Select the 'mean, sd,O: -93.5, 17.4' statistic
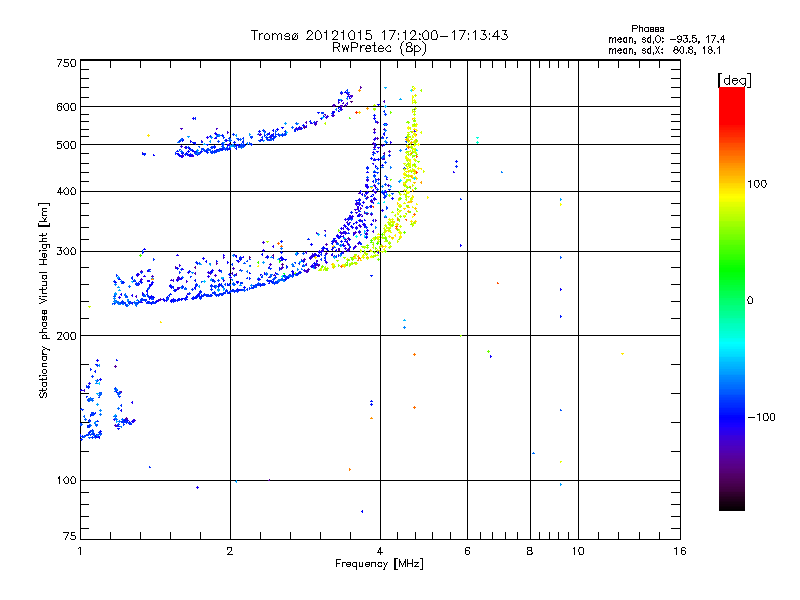This screenshot has height=600, width=800. click(x=666, y=39)
